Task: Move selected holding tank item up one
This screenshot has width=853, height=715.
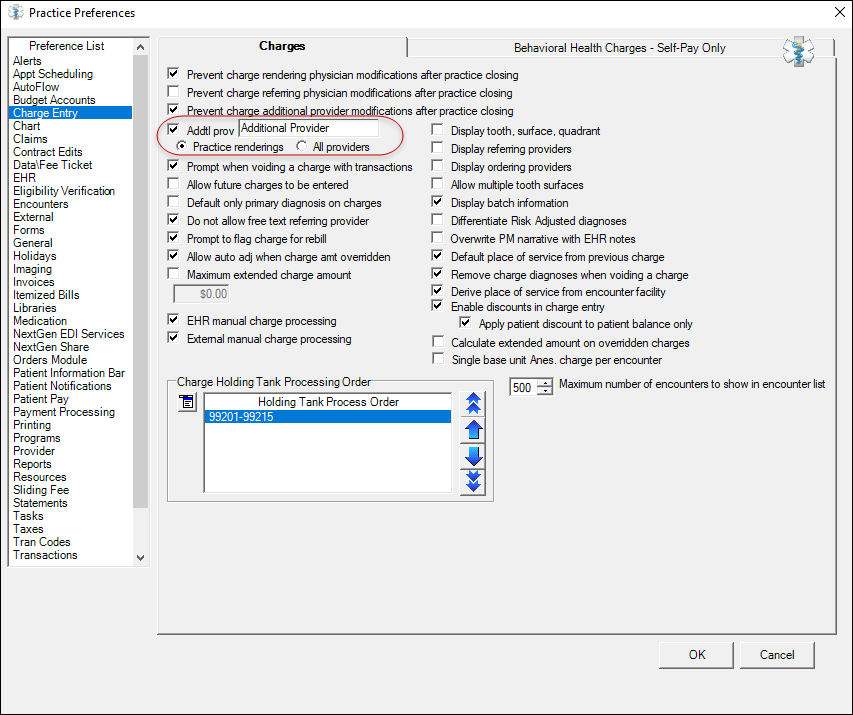Action: point(473,430)
